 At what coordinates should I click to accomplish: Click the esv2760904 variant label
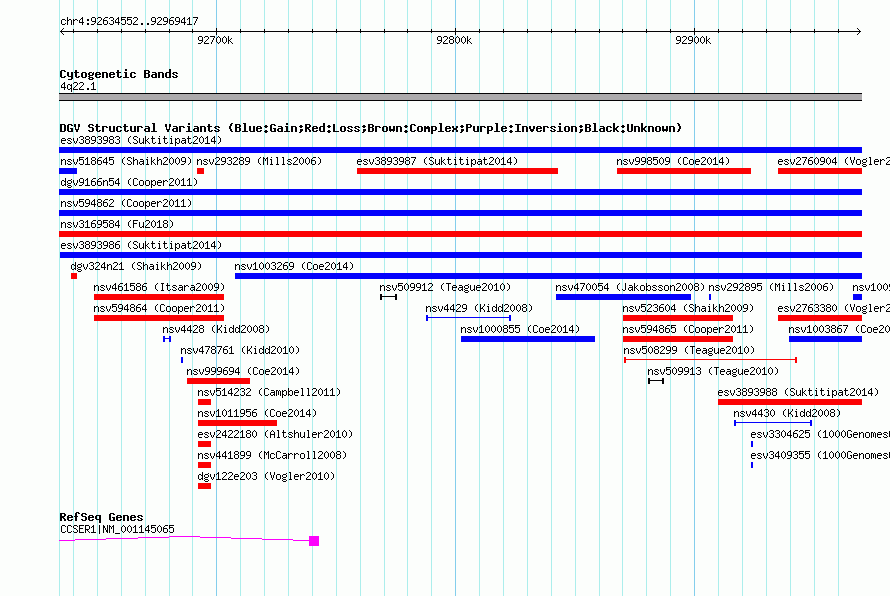pos(834,161)
